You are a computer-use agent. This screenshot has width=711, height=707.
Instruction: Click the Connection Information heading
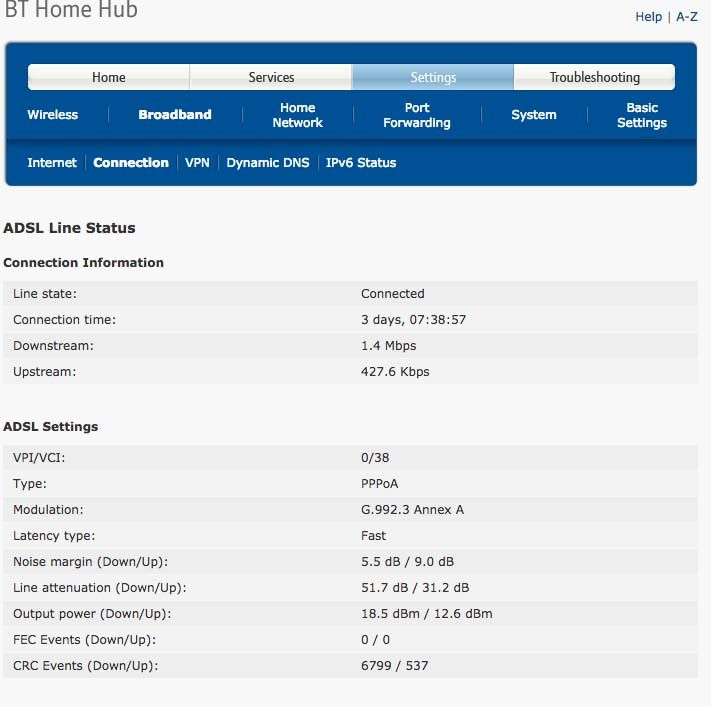coord(83,263)
